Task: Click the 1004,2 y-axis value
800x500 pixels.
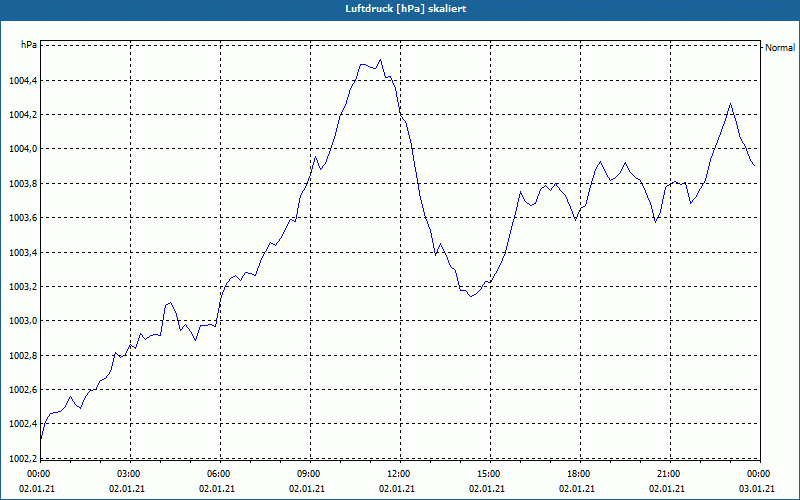Action: 22,114
